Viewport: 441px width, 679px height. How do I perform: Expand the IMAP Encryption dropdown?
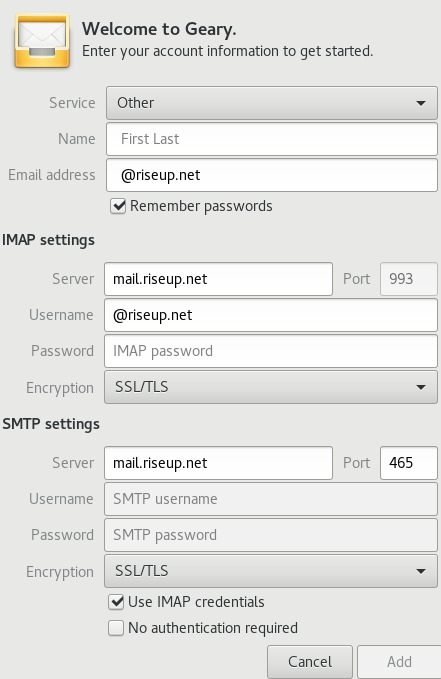271,387
